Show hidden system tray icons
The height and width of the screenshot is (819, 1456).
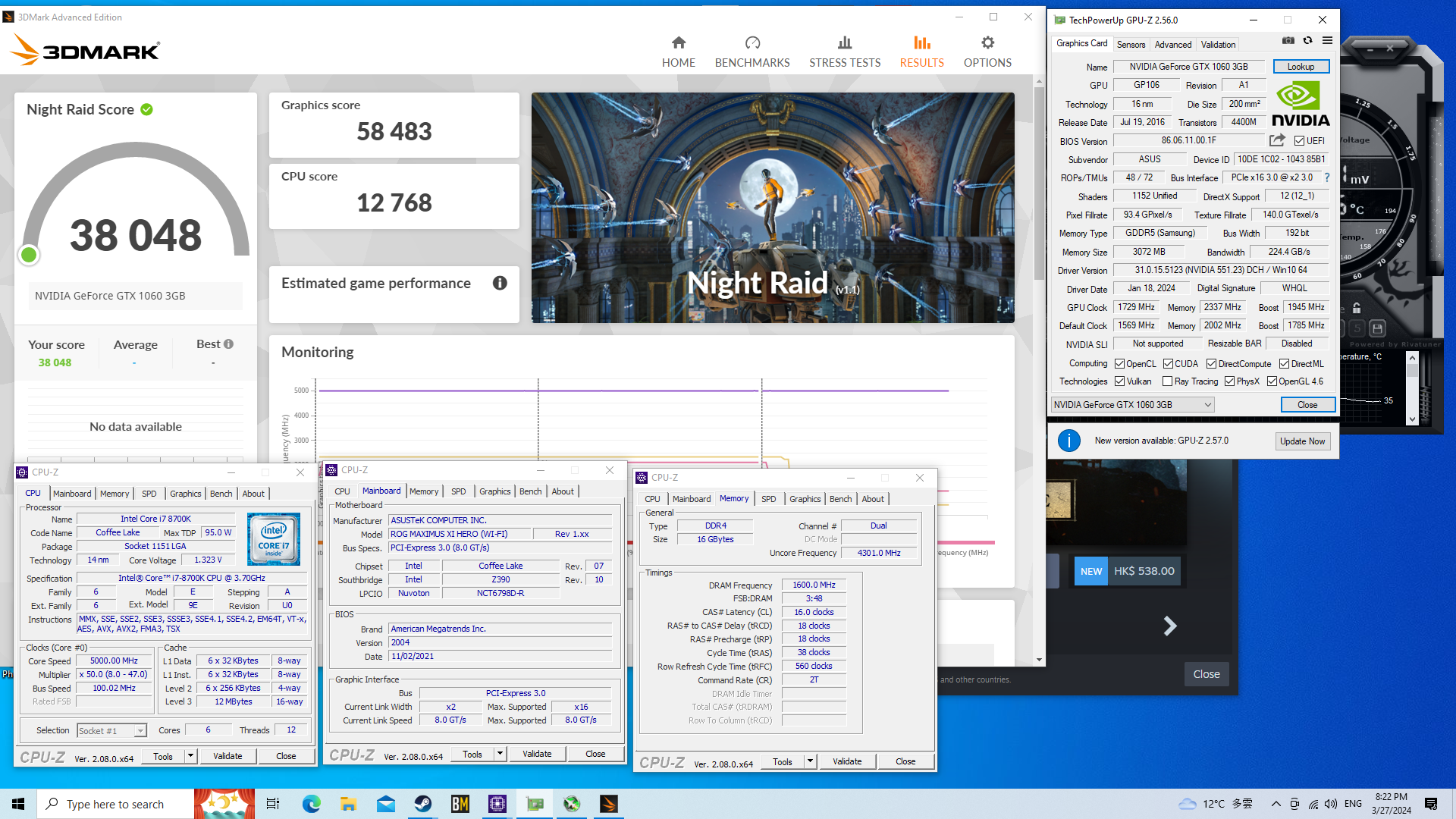pos(1276,804)
